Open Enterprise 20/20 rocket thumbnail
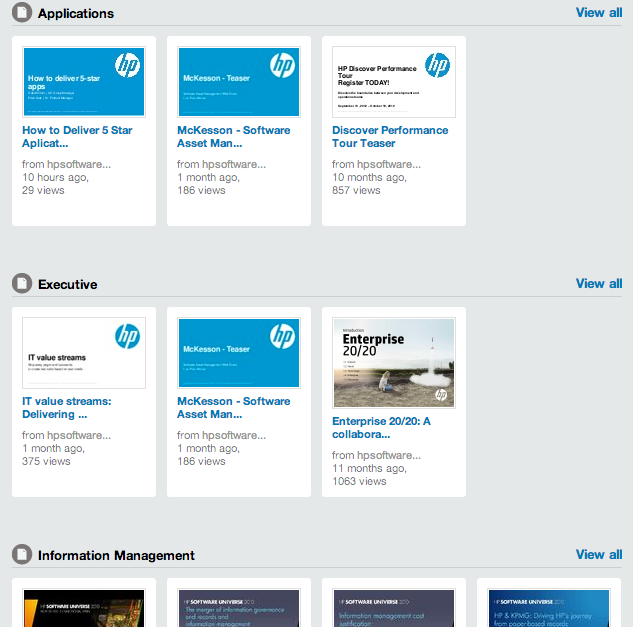The width and height of the screenshot is (633, 627). (x=394, y=363)
